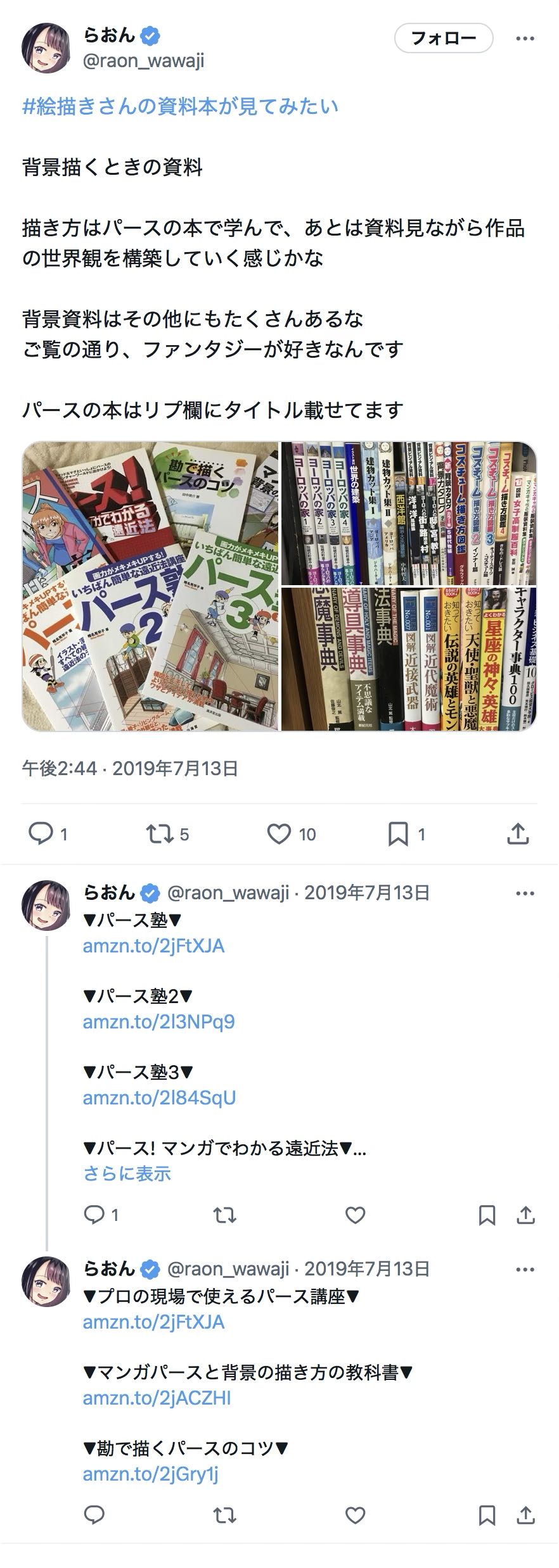The width and height of the screenshot is (559, 1568).
Task: Open more options on プロの現場 reply
Action: click(x=525, y=1270)
